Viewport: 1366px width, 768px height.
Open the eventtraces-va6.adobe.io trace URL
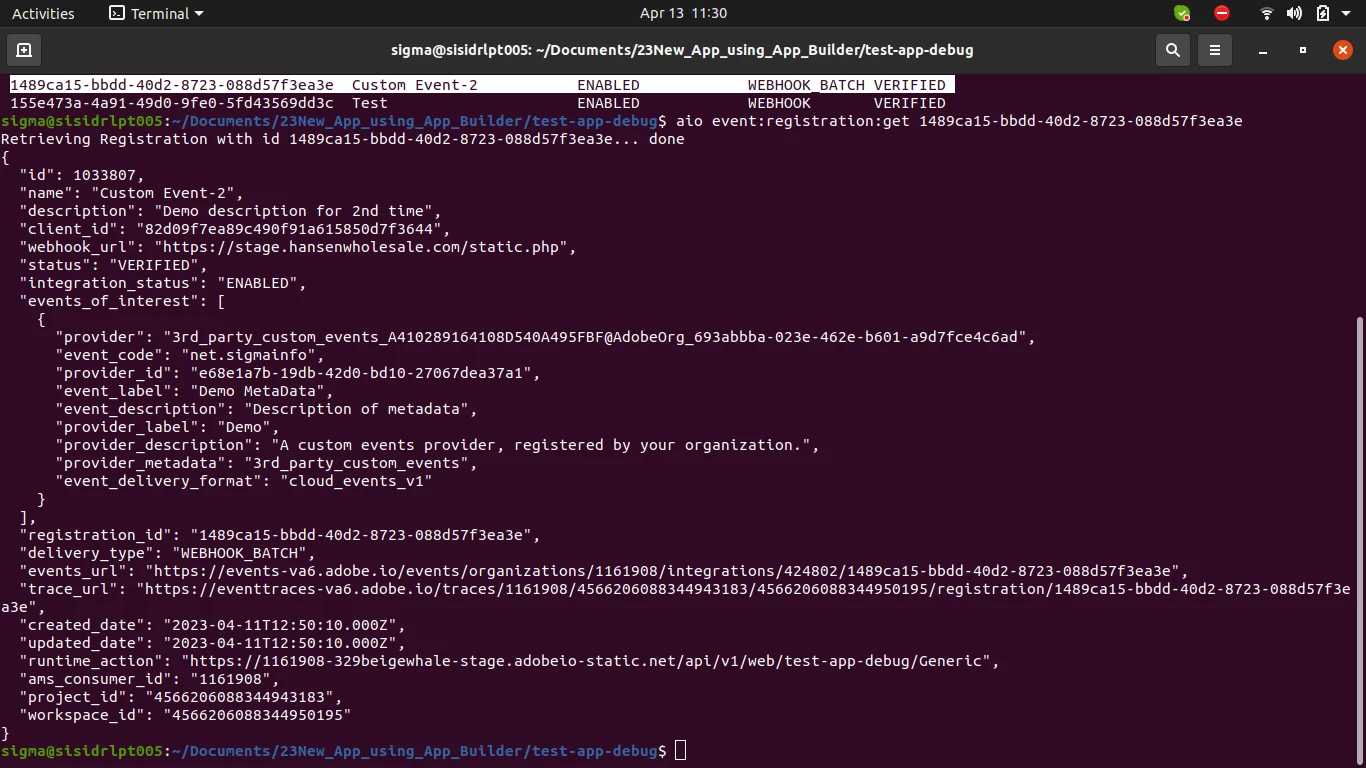point(675,598)
